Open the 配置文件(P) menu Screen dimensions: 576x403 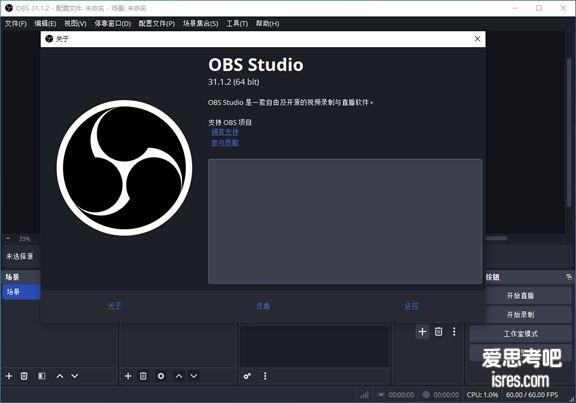[156, 24]
